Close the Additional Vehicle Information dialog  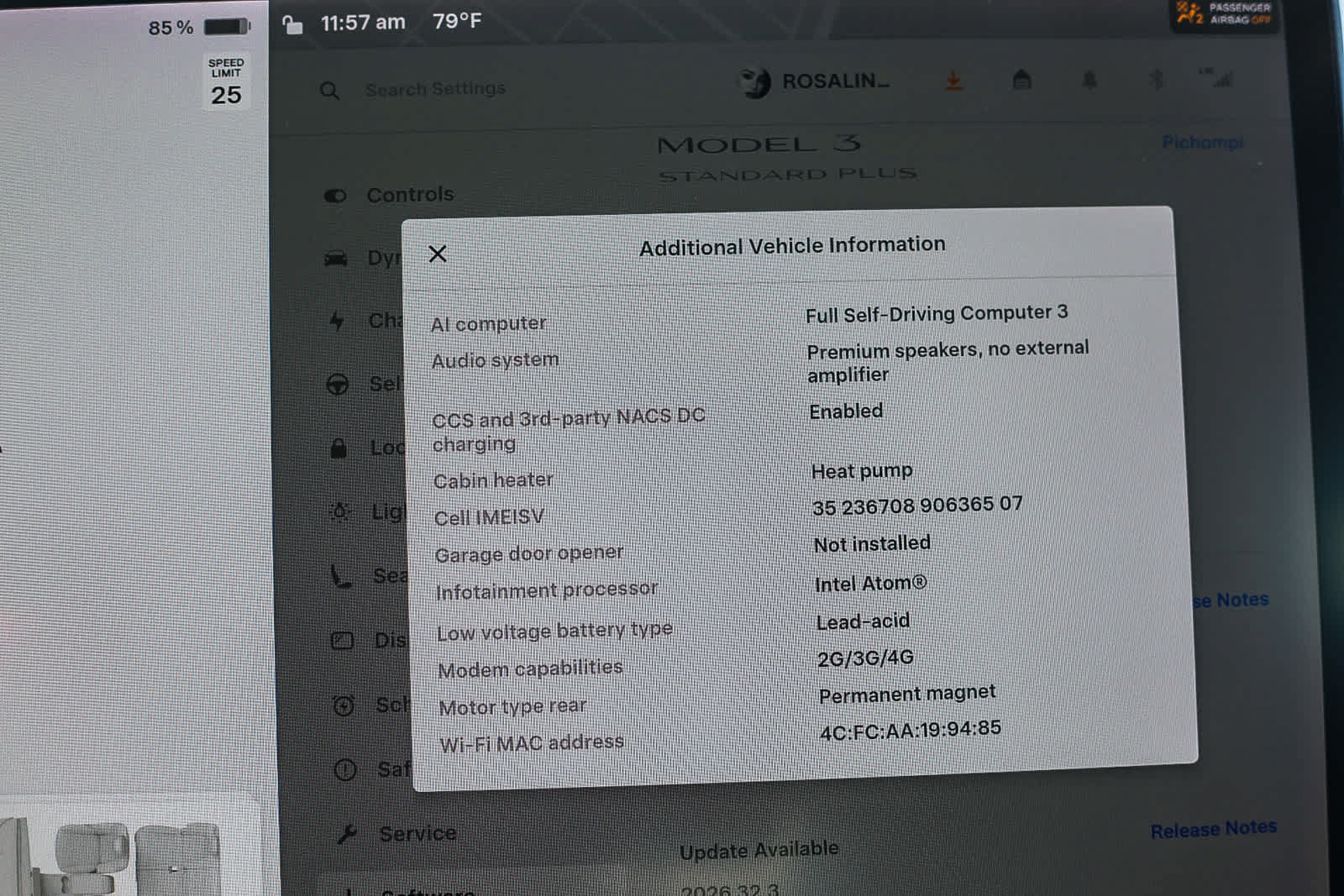pyautogui.click(x=438, y=254)
